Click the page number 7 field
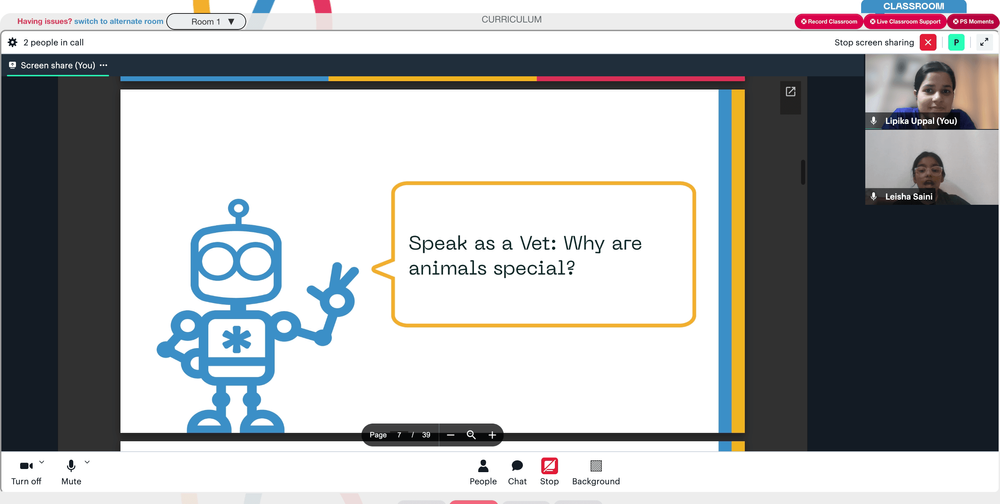 click(399, 435)
